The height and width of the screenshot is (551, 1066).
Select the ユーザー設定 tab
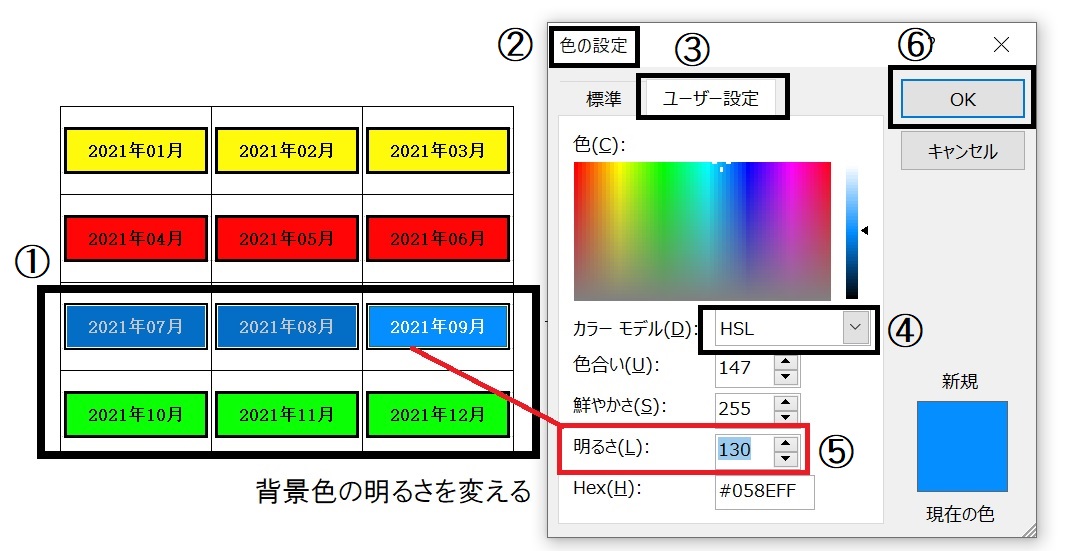(x=710, y=99)
